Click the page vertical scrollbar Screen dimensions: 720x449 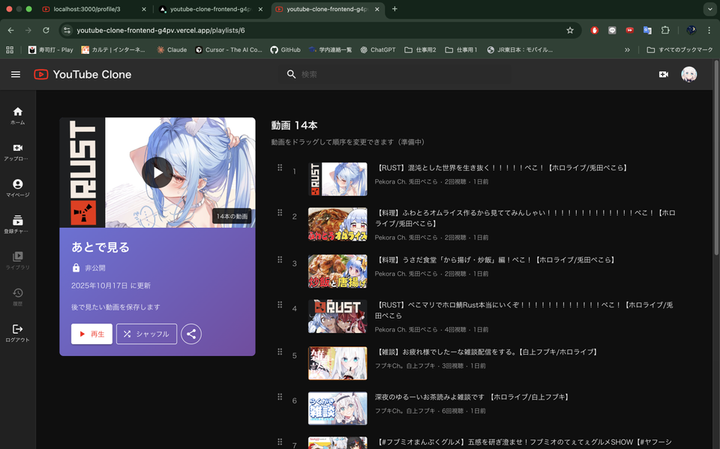716,158
